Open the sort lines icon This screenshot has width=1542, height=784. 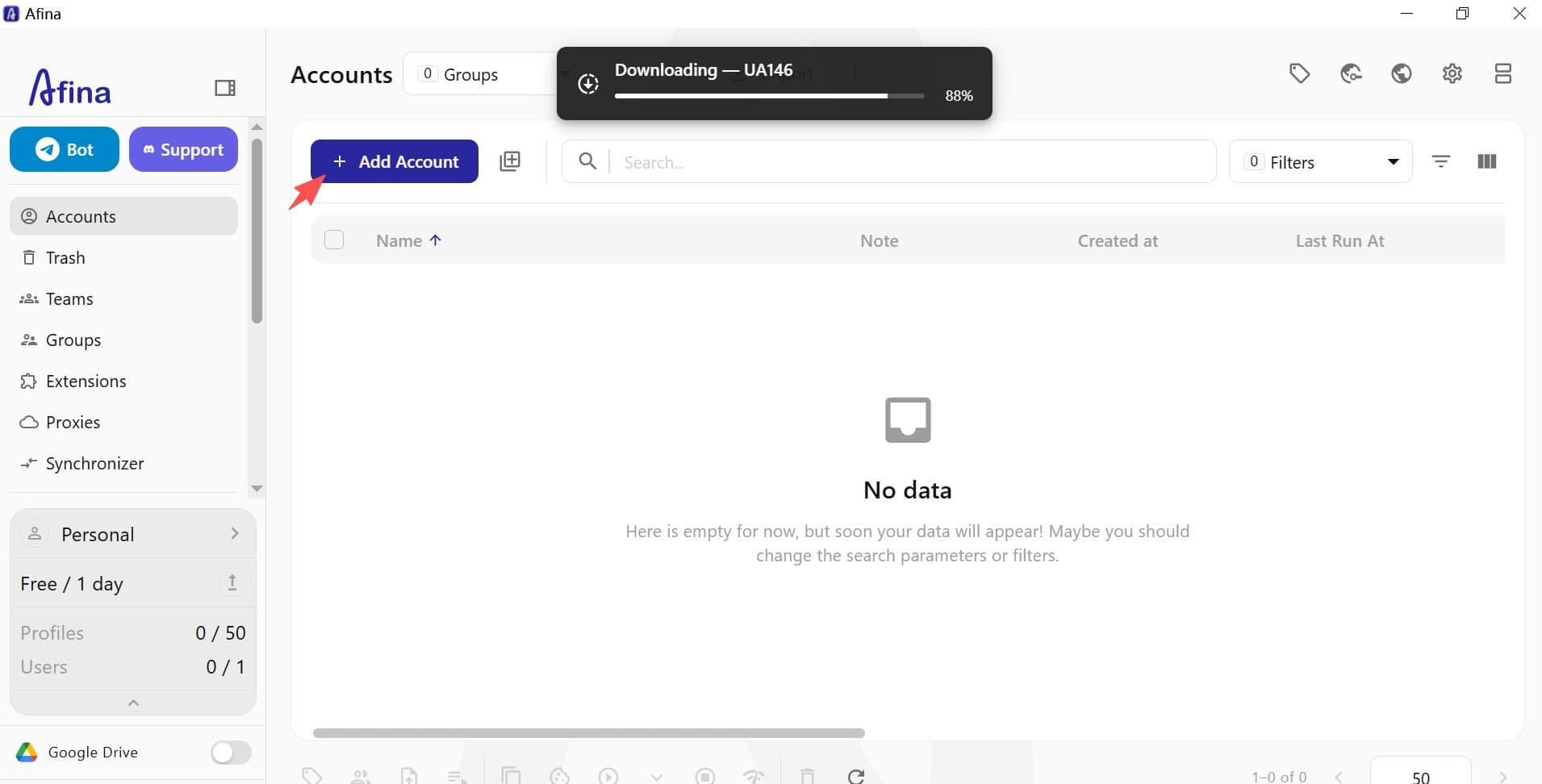[1441, 161]
